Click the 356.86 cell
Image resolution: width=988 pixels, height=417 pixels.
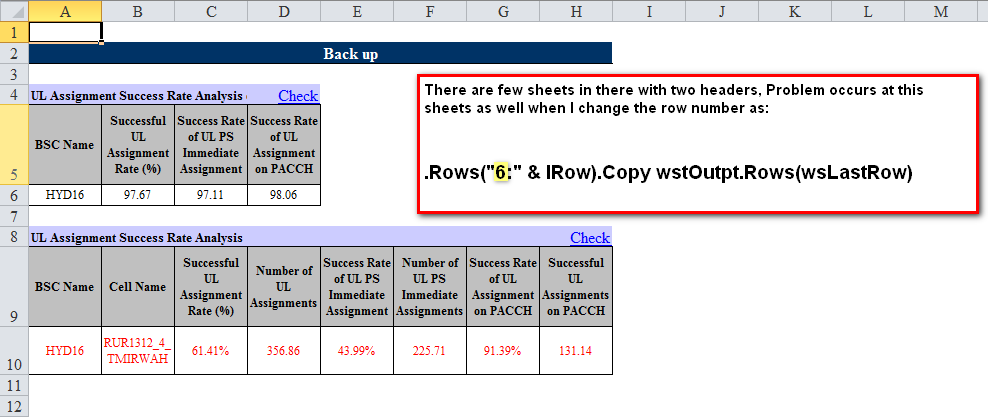click(x=284, y=351)
